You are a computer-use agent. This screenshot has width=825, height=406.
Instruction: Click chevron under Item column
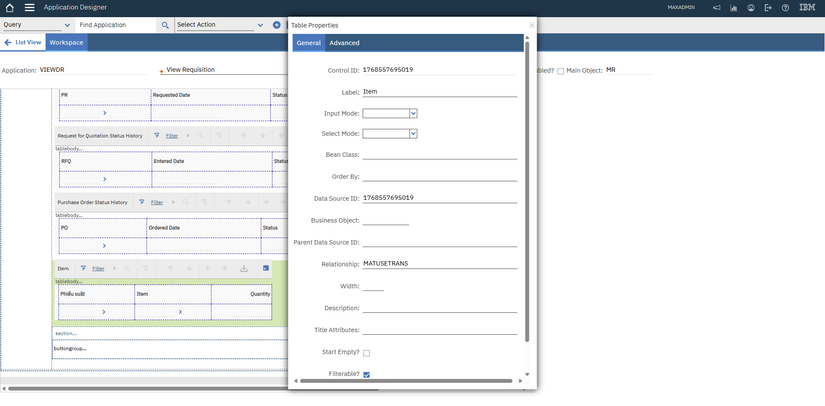(180, 312)
